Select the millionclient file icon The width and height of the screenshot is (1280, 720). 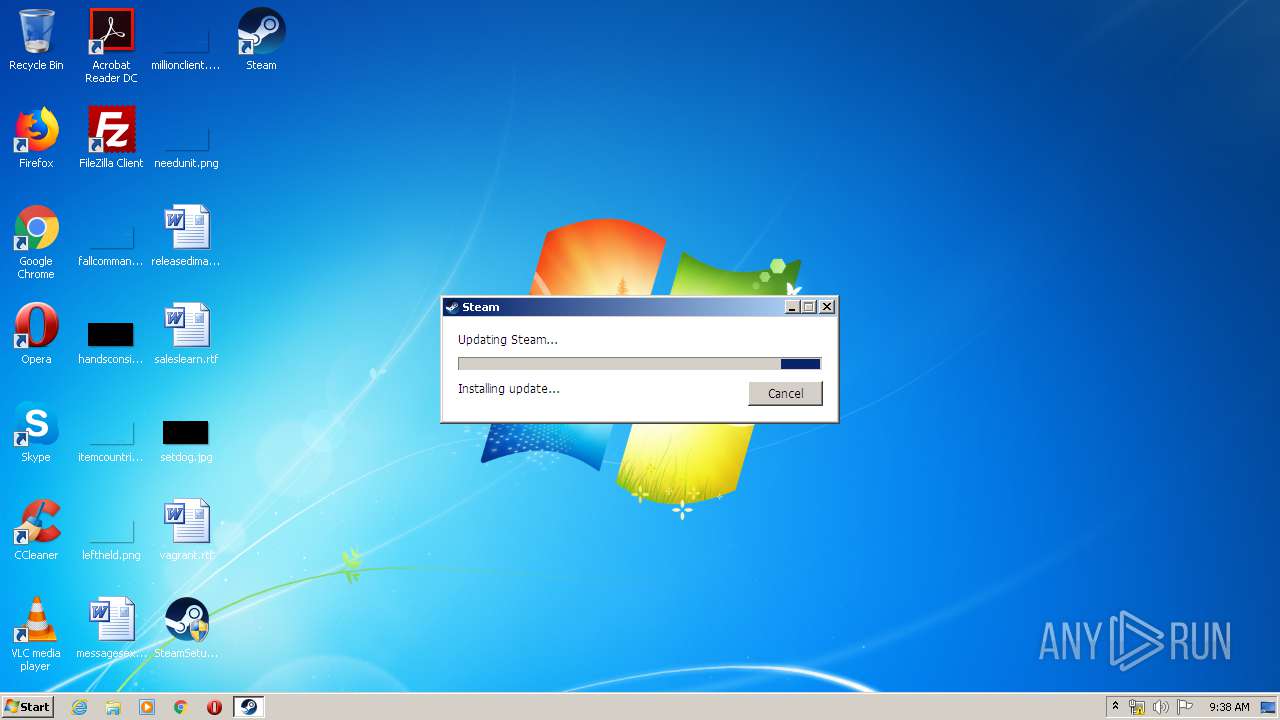click(x=186, y=40)
